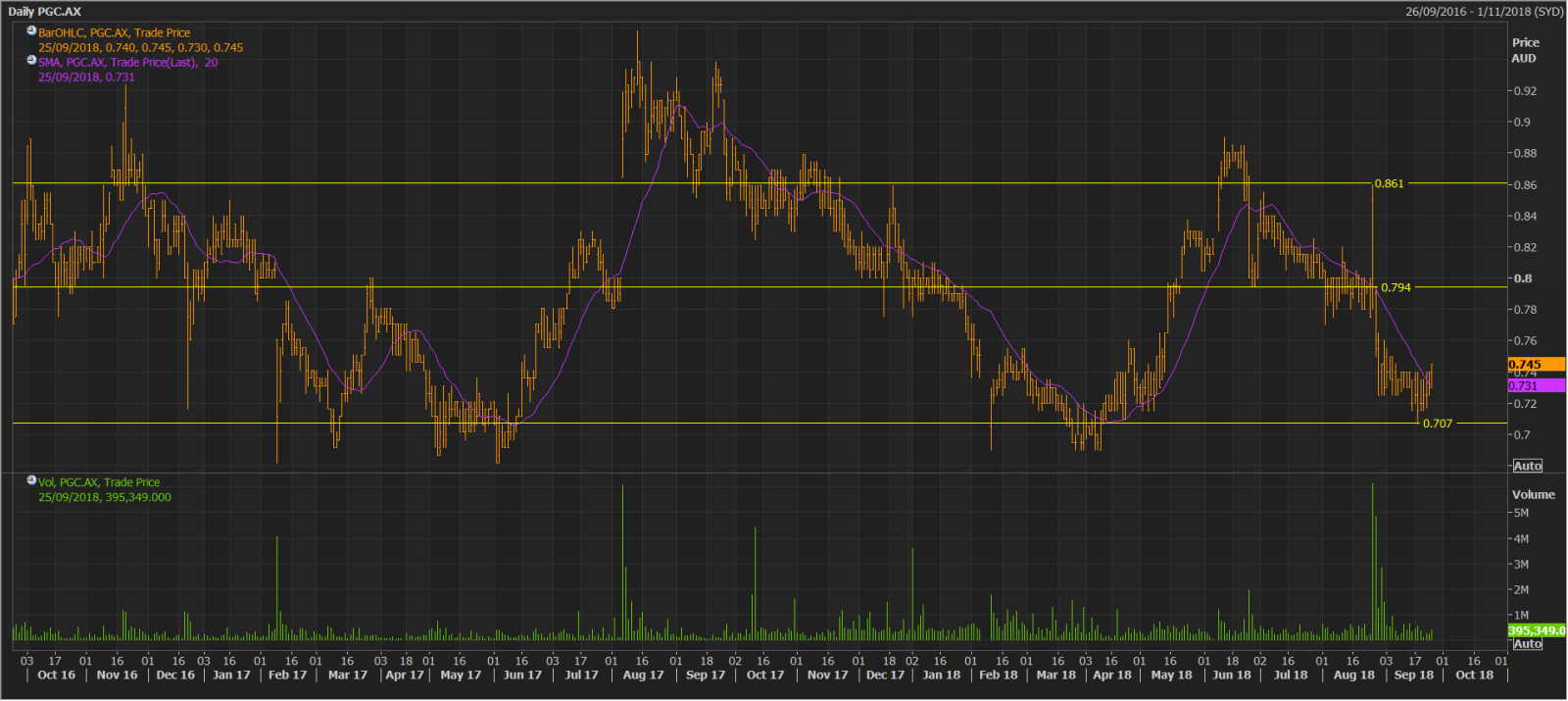Image resolution: width=1568 pixels, height=701 pixels.
Task: Select the 0.794 horizontal line label
Action: [x=1396, y=287]
